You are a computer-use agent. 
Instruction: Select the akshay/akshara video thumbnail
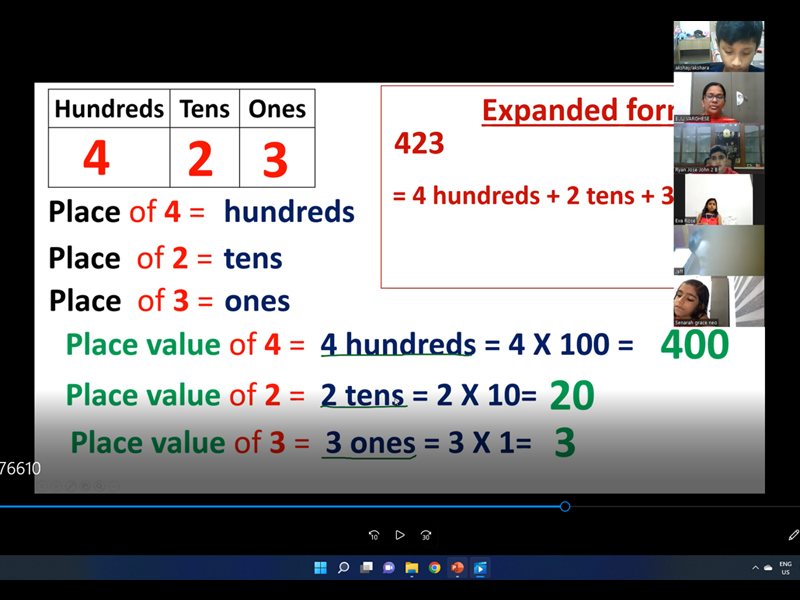718,46
